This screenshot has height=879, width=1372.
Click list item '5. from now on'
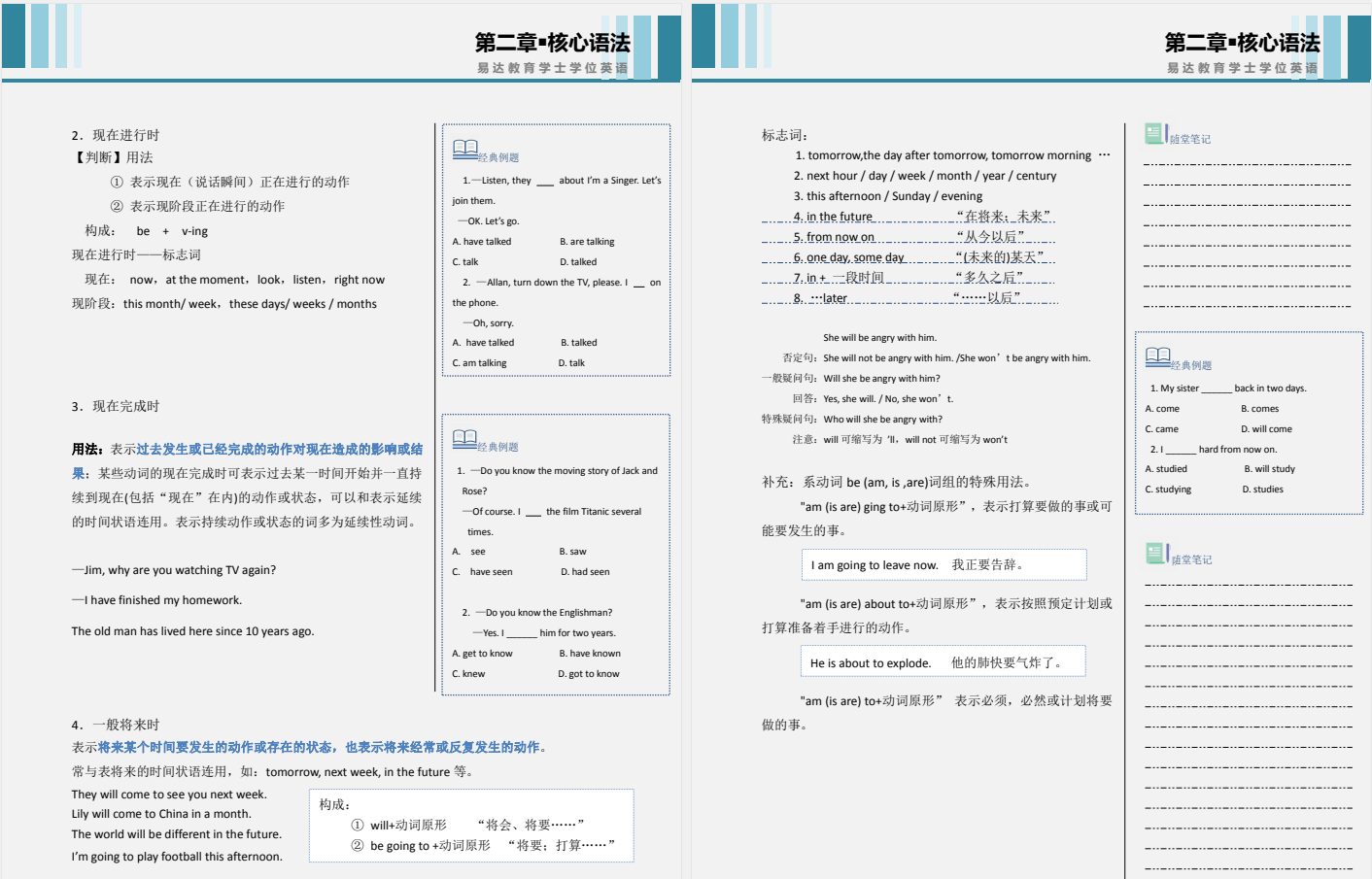pyautogui.click(x=834, y=237)
